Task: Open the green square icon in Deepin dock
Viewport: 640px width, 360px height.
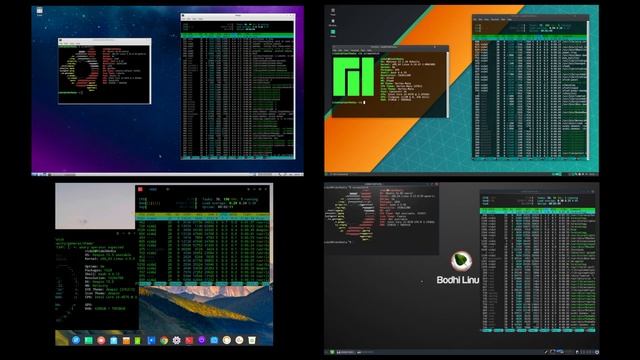Action: coord(89,340)
